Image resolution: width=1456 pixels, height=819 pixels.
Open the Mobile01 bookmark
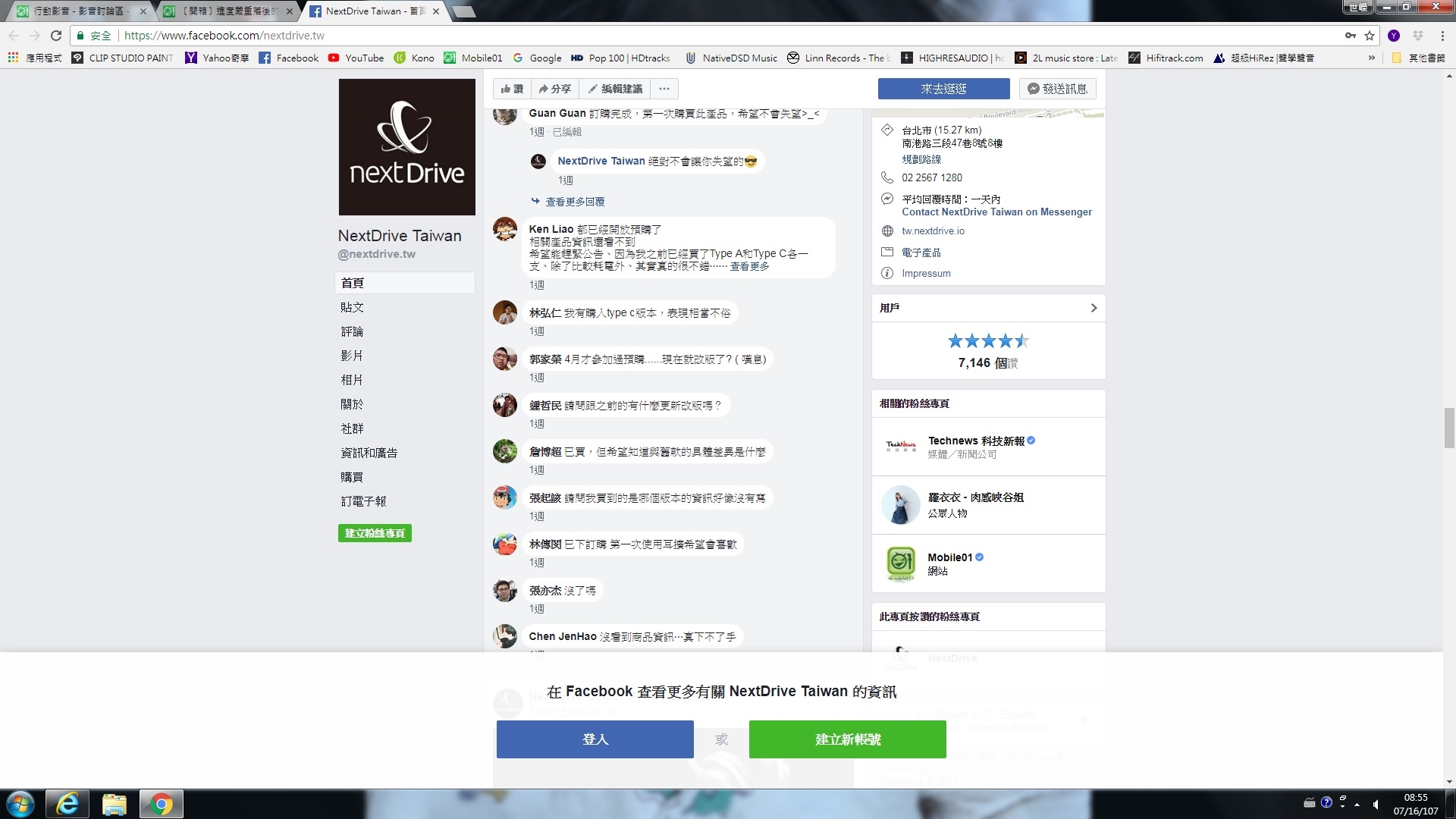(473, 58)
